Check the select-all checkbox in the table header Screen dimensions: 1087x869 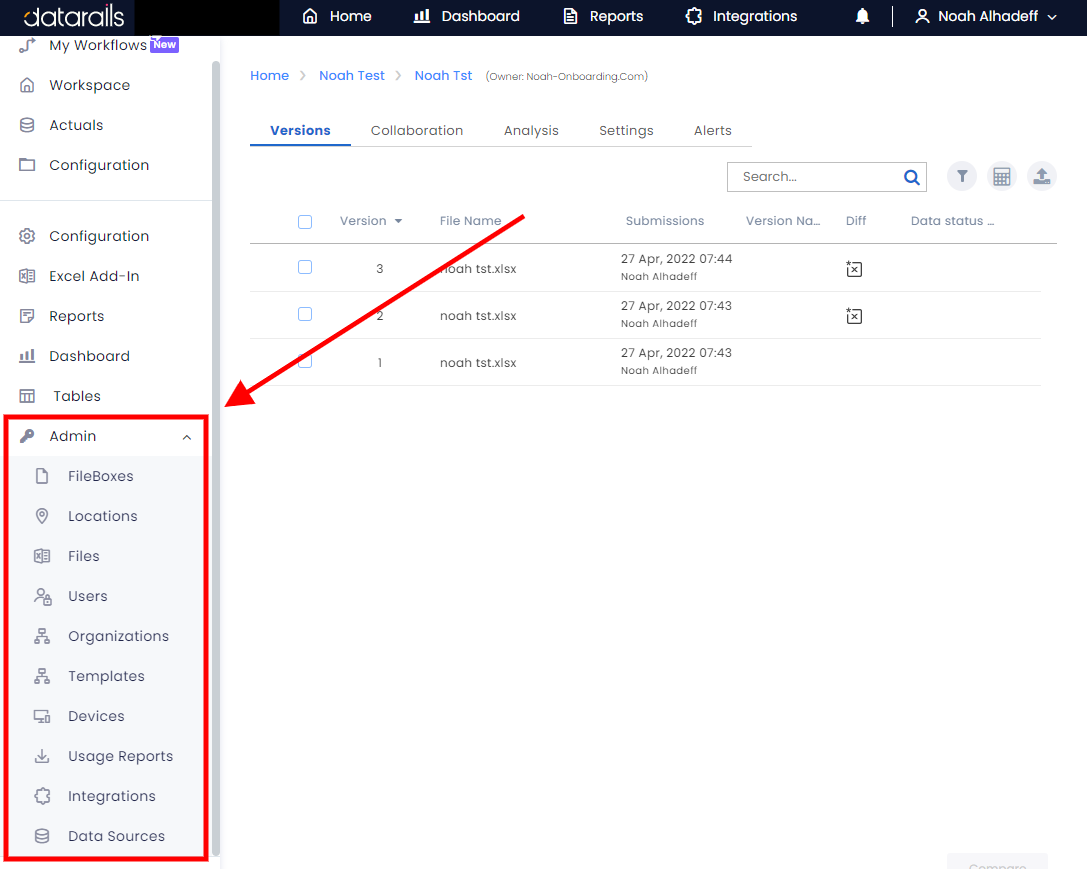tap(305, 222)
